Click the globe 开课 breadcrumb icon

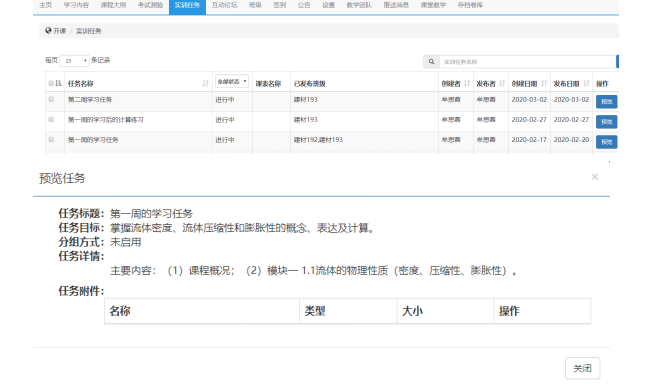coord(48,31)
